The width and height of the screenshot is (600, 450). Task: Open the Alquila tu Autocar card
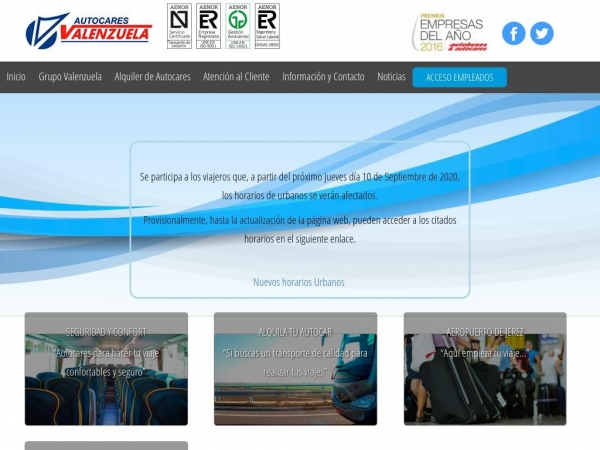(x=295, y=369)
